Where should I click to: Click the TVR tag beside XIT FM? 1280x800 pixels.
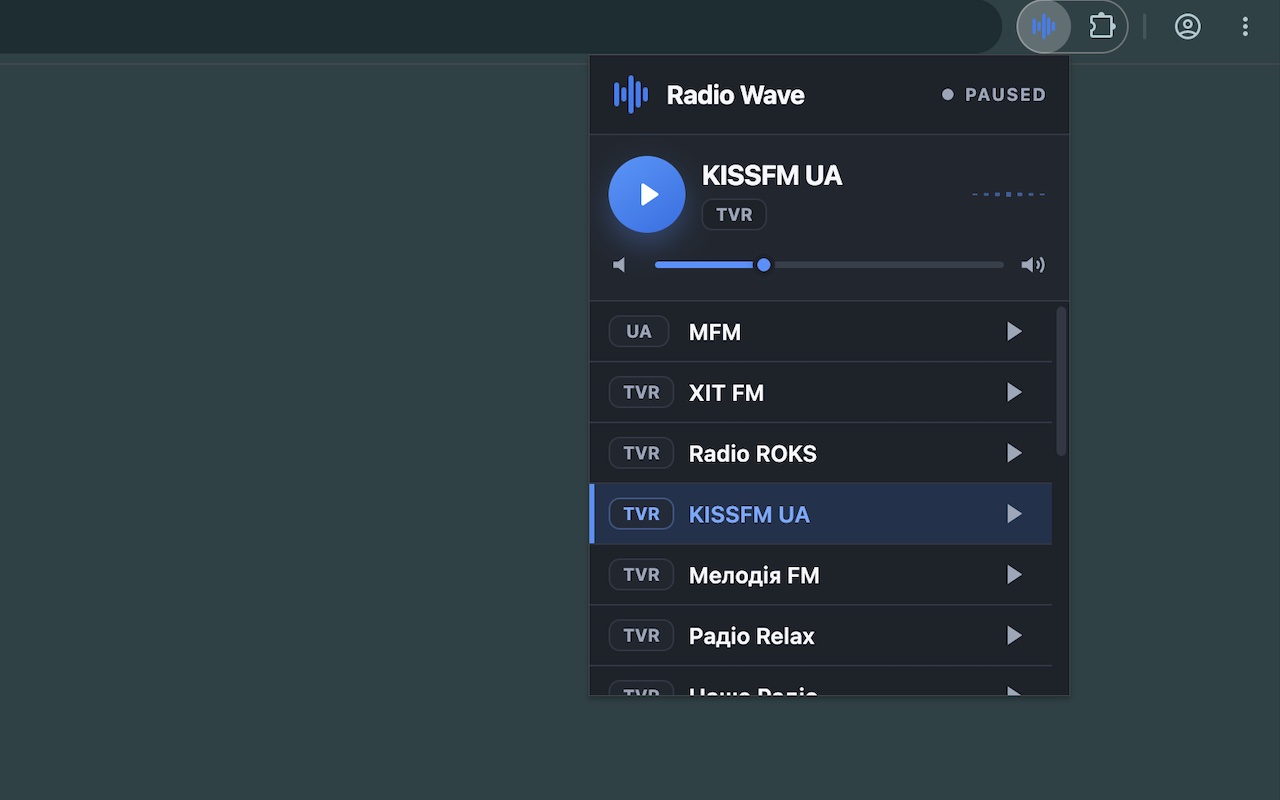(x=641, y=393)
